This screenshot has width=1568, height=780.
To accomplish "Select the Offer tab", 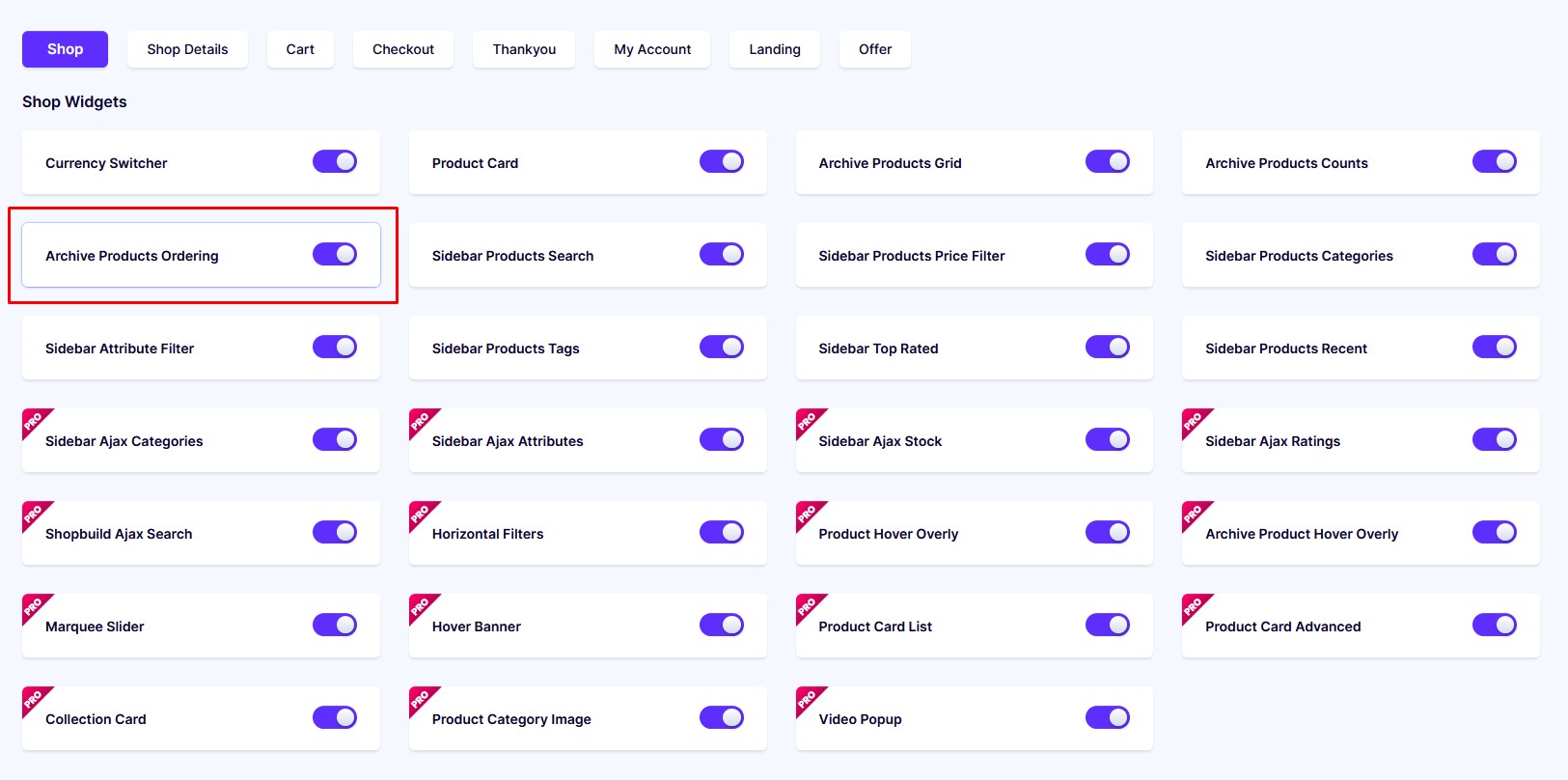I will point(875,49).
